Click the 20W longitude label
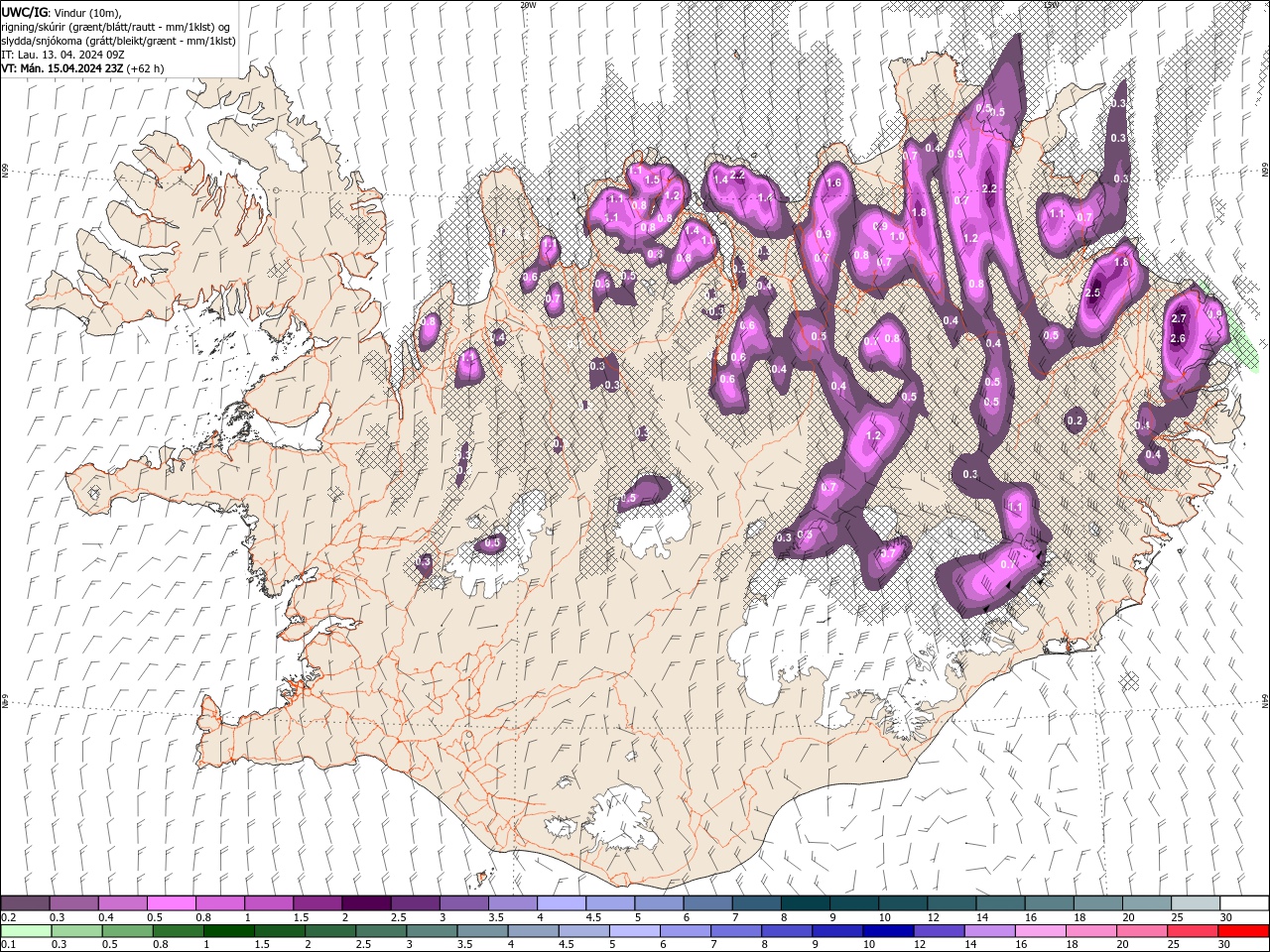 click(x=528, y=5)
